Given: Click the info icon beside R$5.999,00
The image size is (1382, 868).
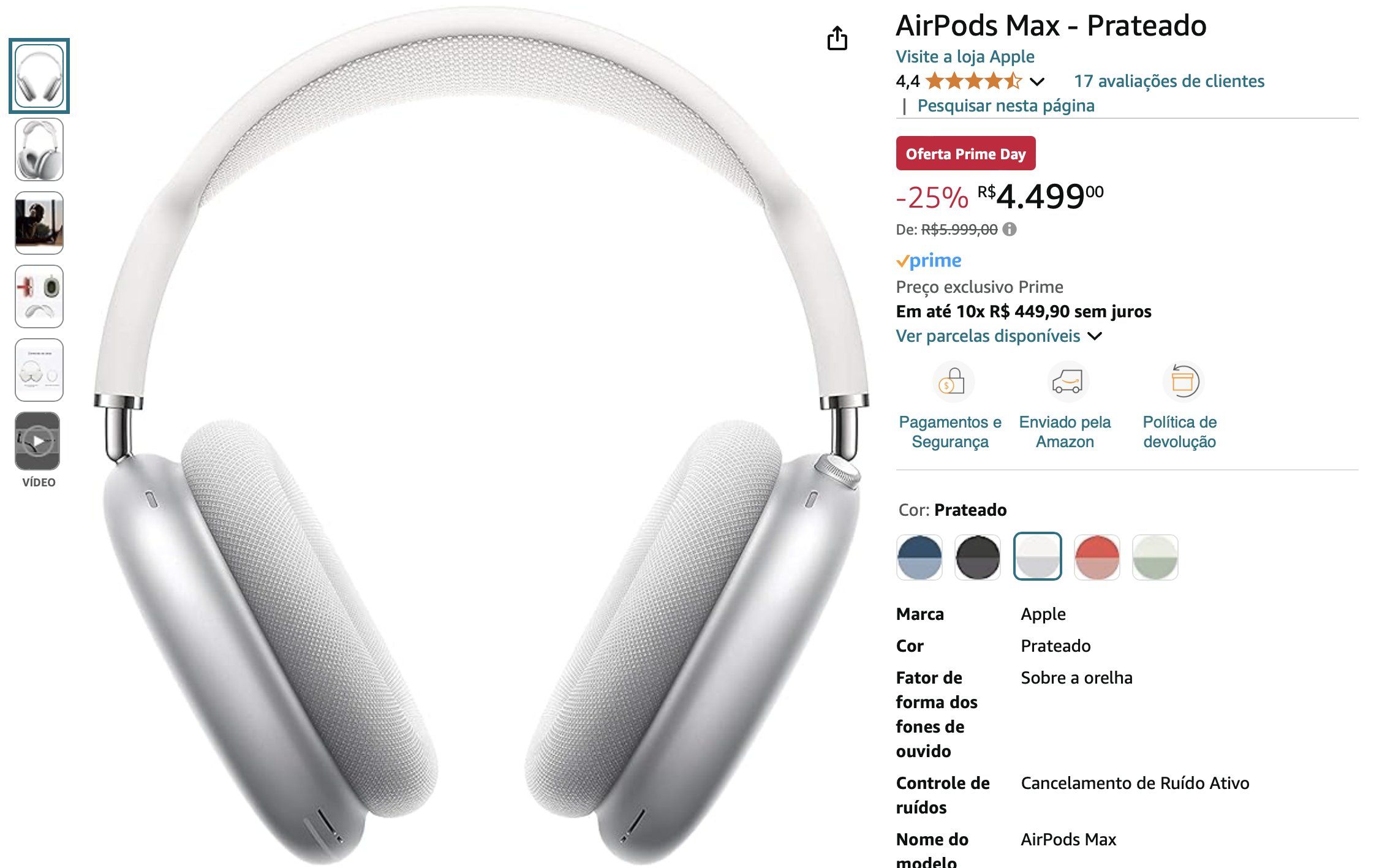Looking at the screenshot, I should [x=1010, y=229].
